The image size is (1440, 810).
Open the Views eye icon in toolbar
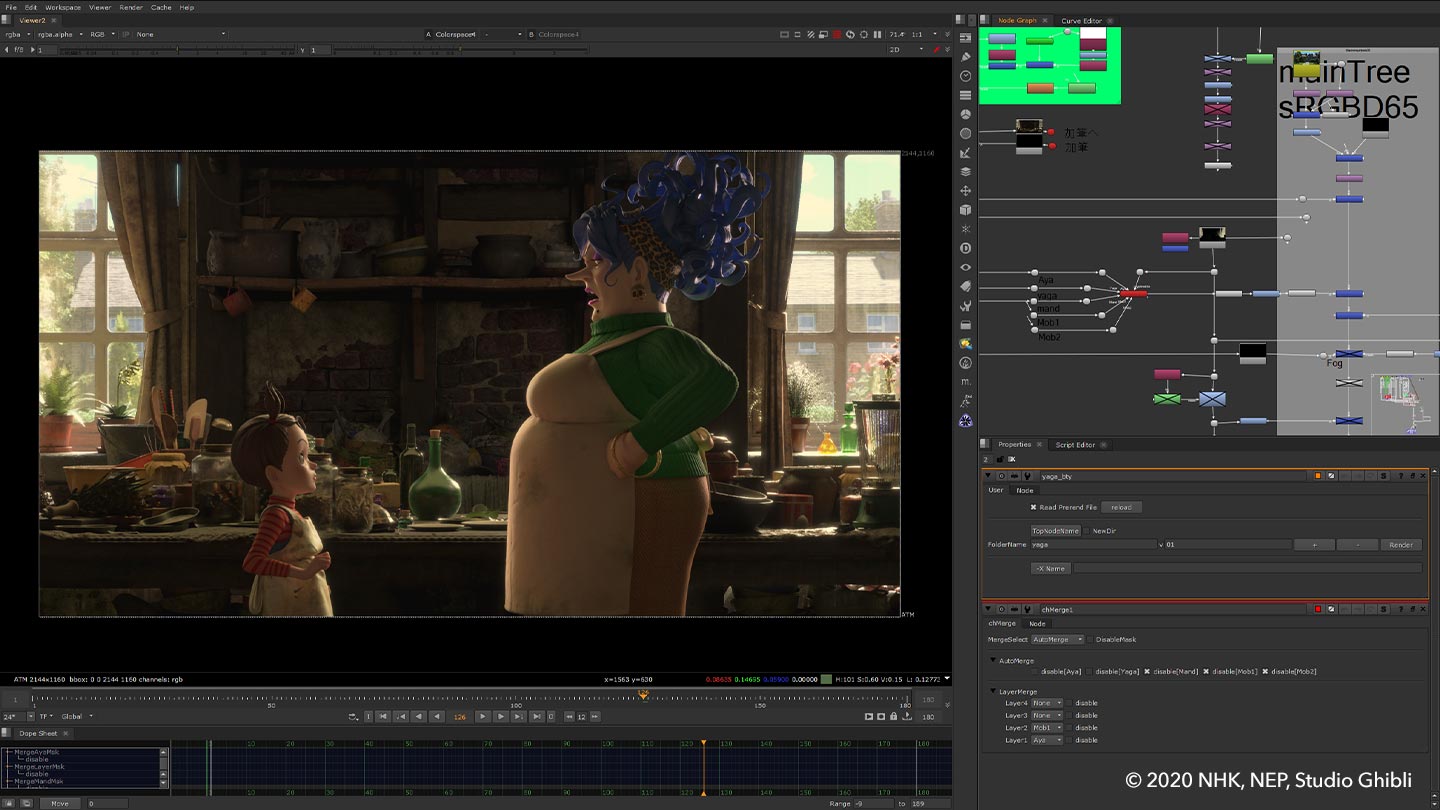(965, 268)
